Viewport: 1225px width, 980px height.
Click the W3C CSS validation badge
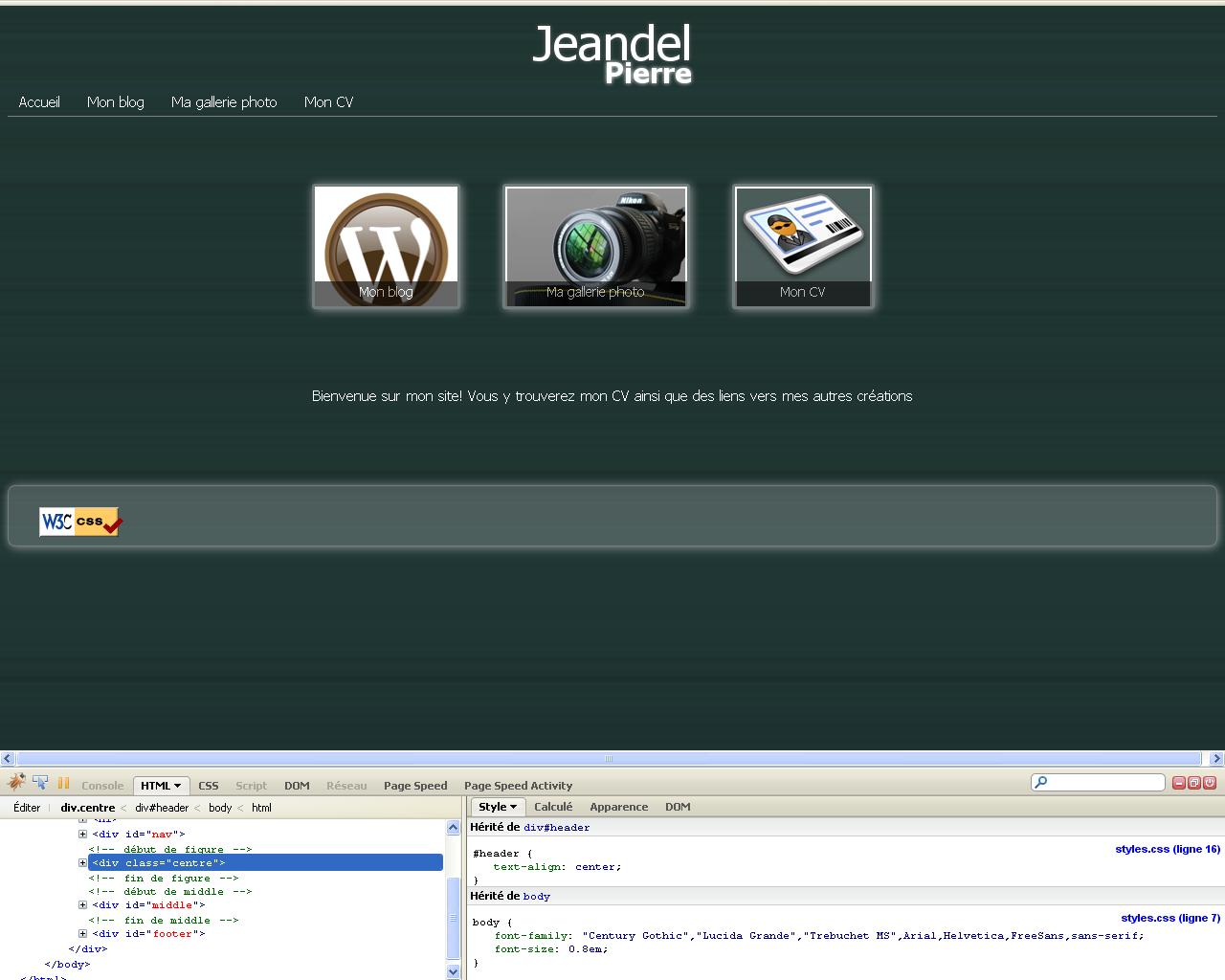[80, 522]
